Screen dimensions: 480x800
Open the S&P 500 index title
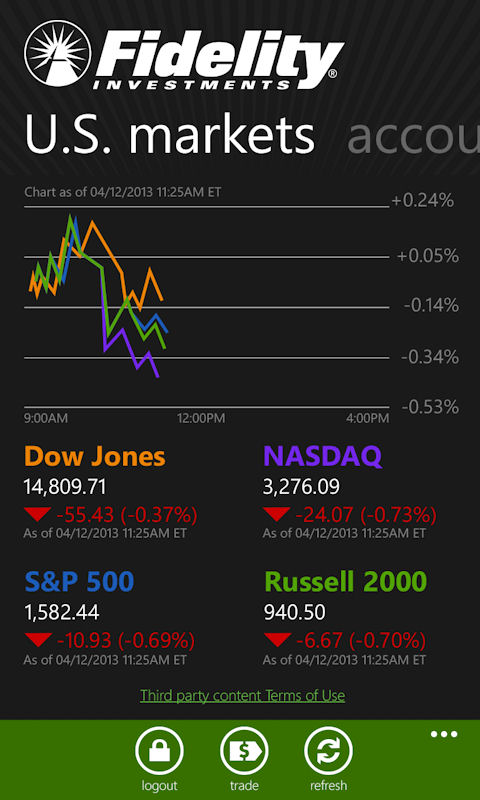tap(79, 582)
